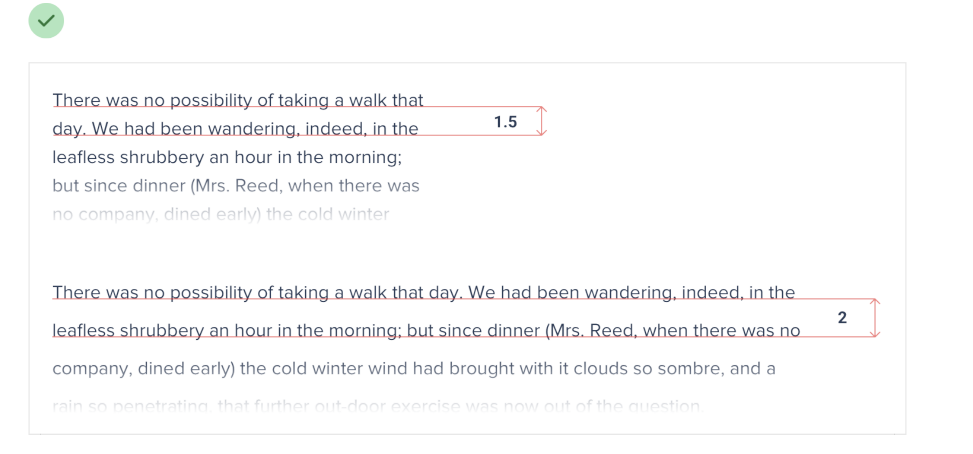The width and height of the screenshot is (973, 454).
Task: Click the line starting "company, dined early) the cold winter wind"
Action: (414, 369)
